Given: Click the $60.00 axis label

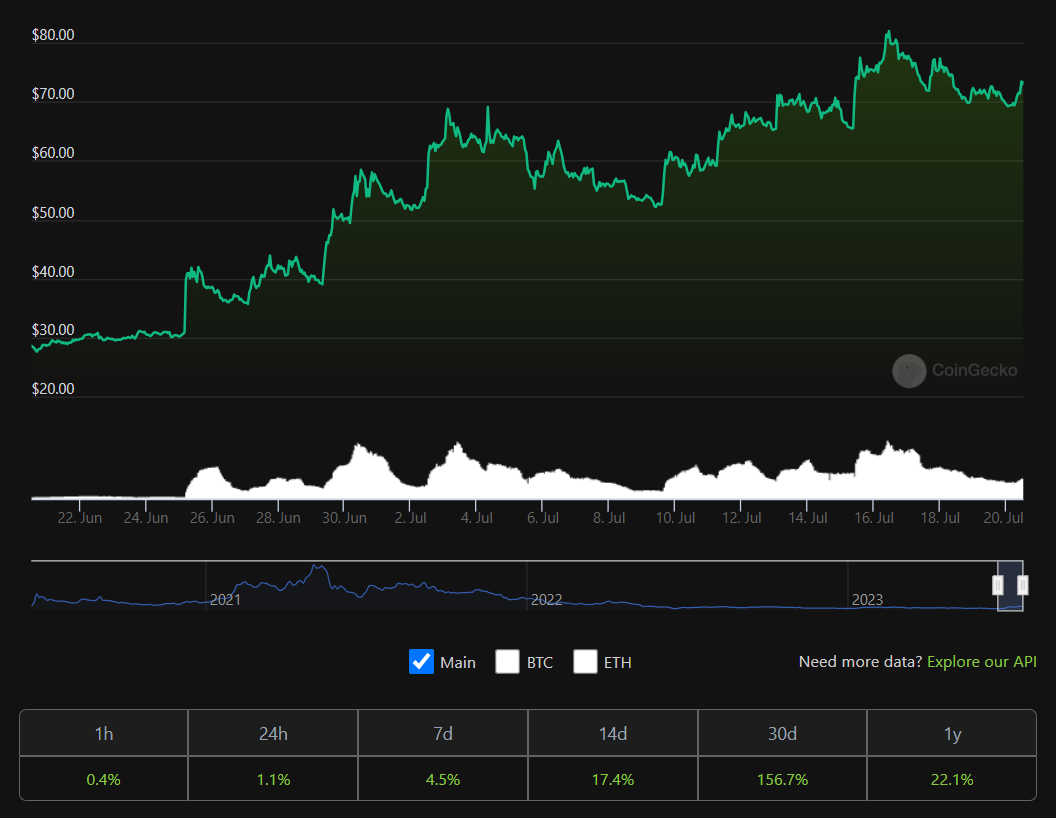Looking at the screenshot, I should pos(53,153).
